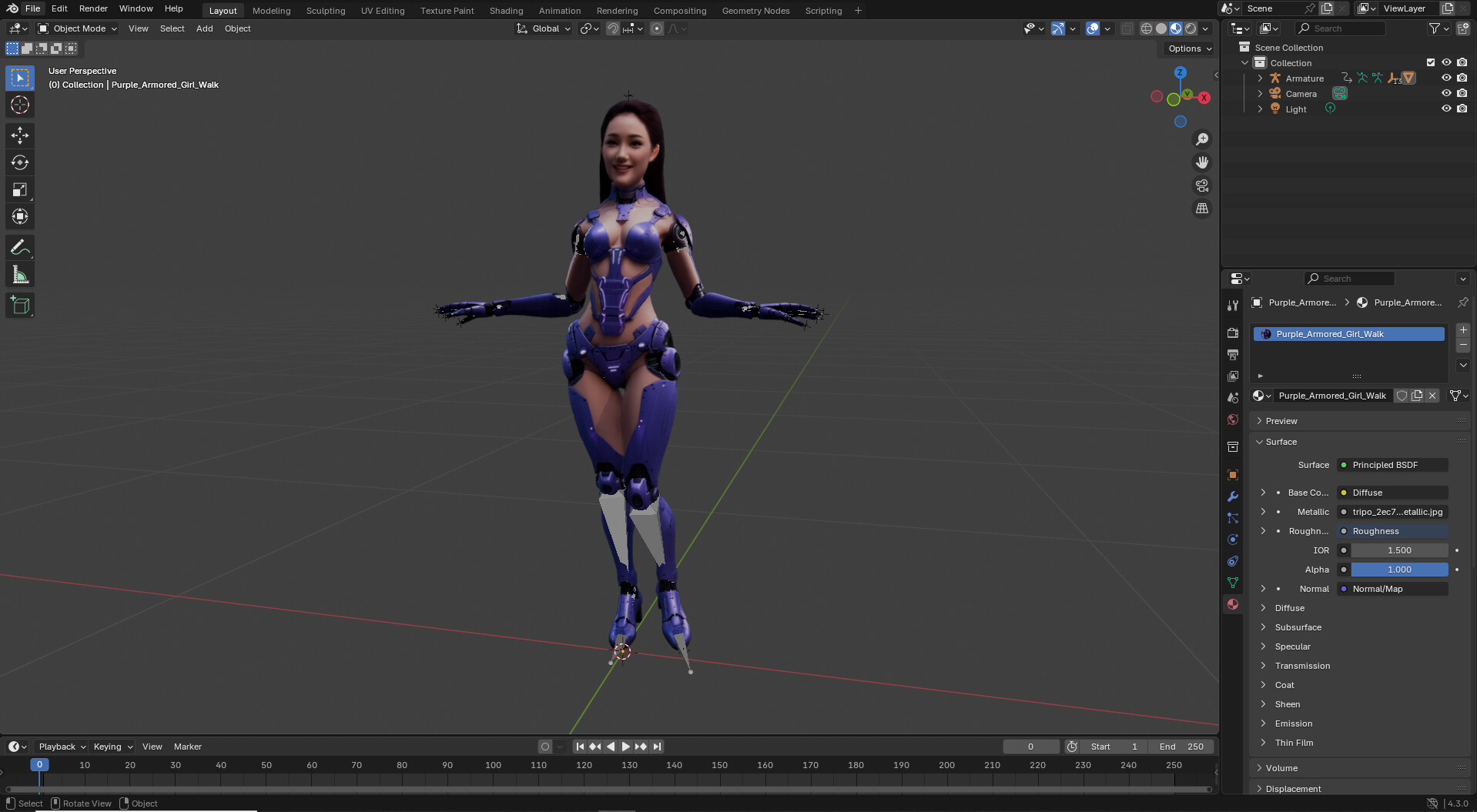The width and height of the screenshot is (1477, 812).
Task: Select the Transform tool
Action: 20,216
